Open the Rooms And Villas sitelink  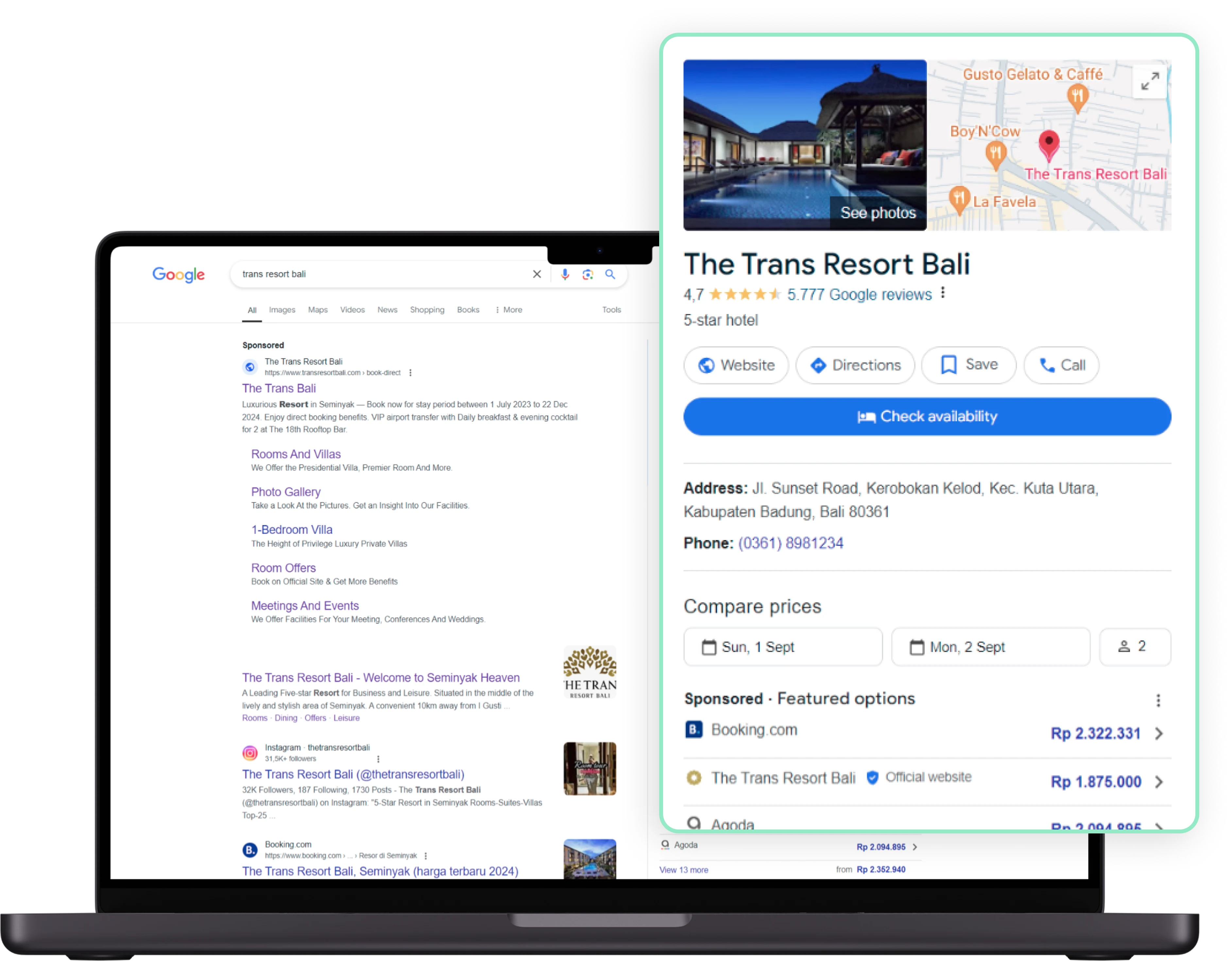click(296, 454)
